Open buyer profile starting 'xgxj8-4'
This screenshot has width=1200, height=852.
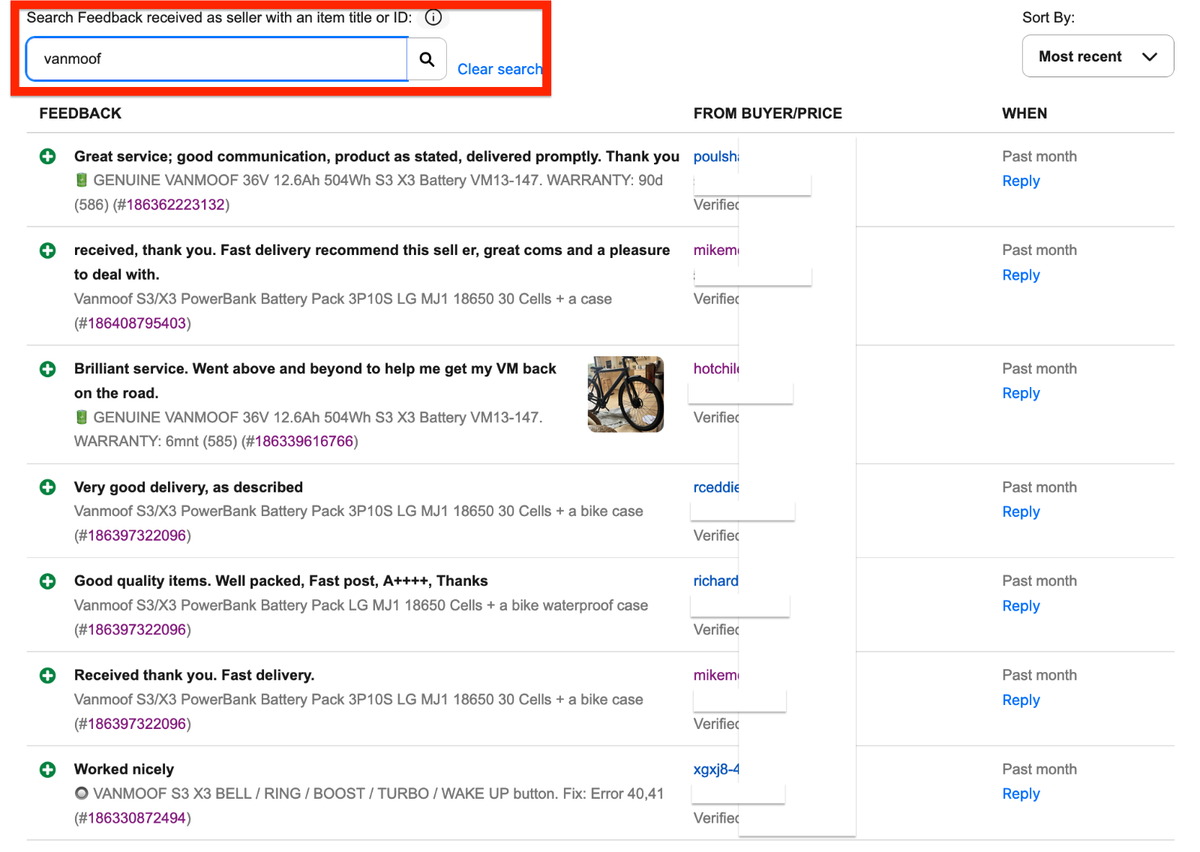716,769
